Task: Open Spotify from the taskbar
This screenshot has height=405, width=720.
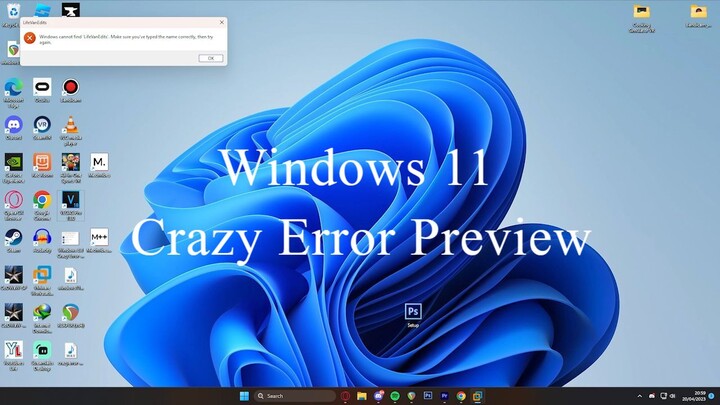Action: click(395, 396)
